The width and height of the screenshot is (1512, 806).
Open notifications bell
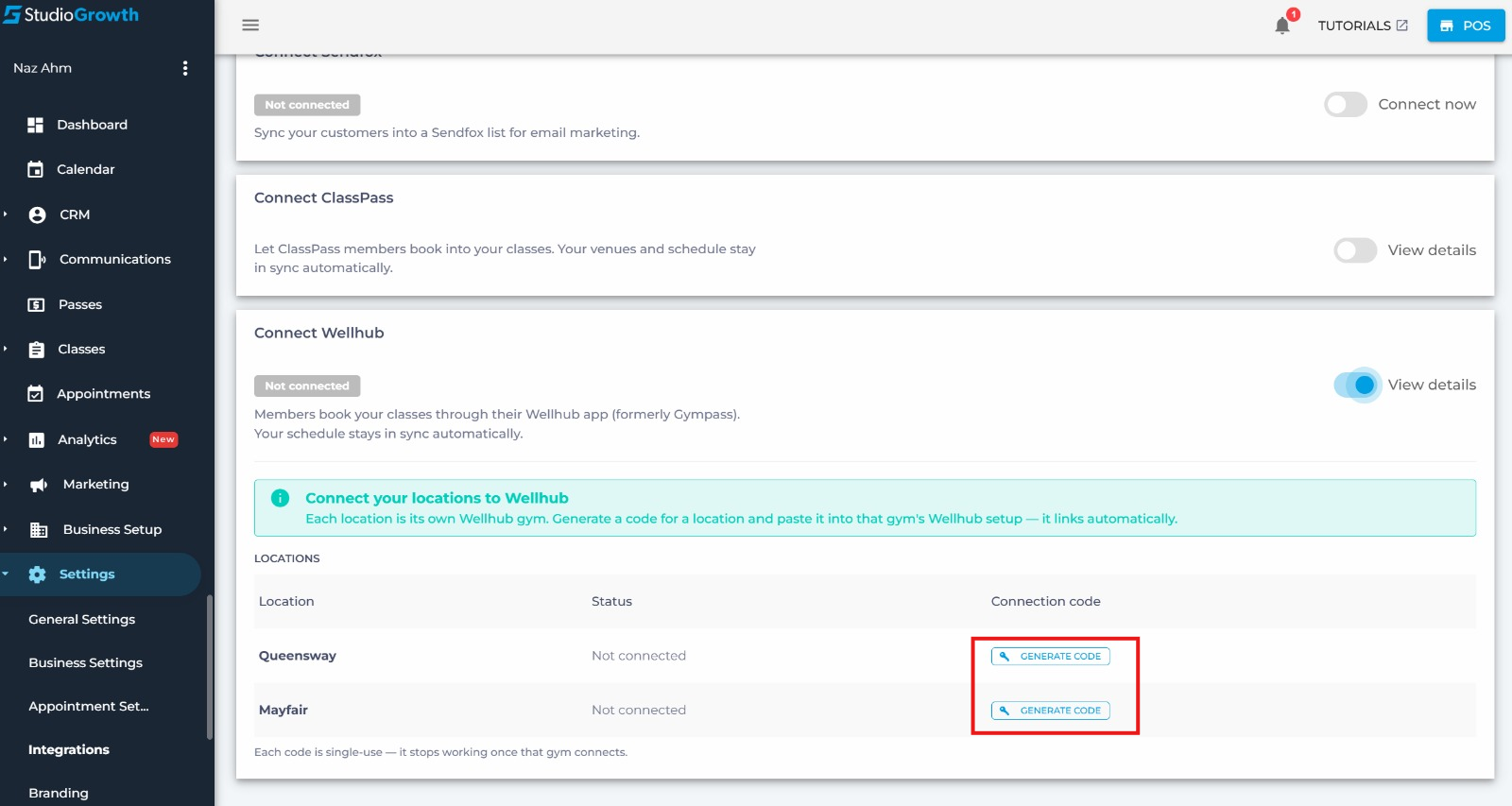[1282, 26]
